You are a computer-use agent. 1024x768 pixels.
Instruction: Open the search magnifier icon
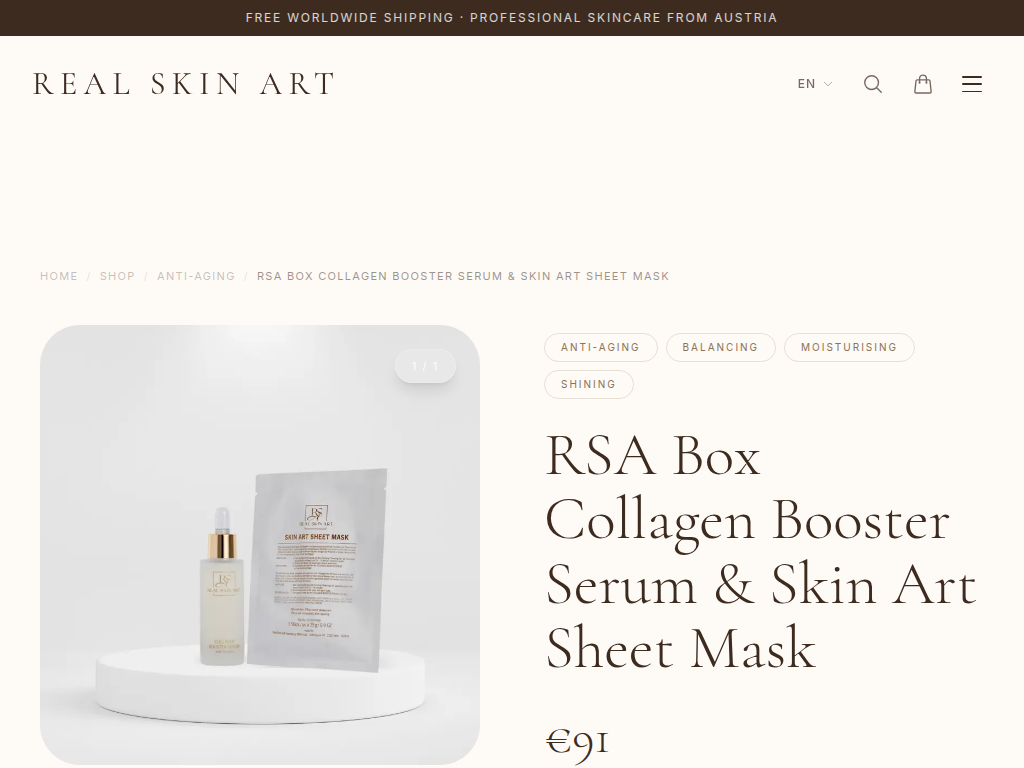click(x=872, y=84)
